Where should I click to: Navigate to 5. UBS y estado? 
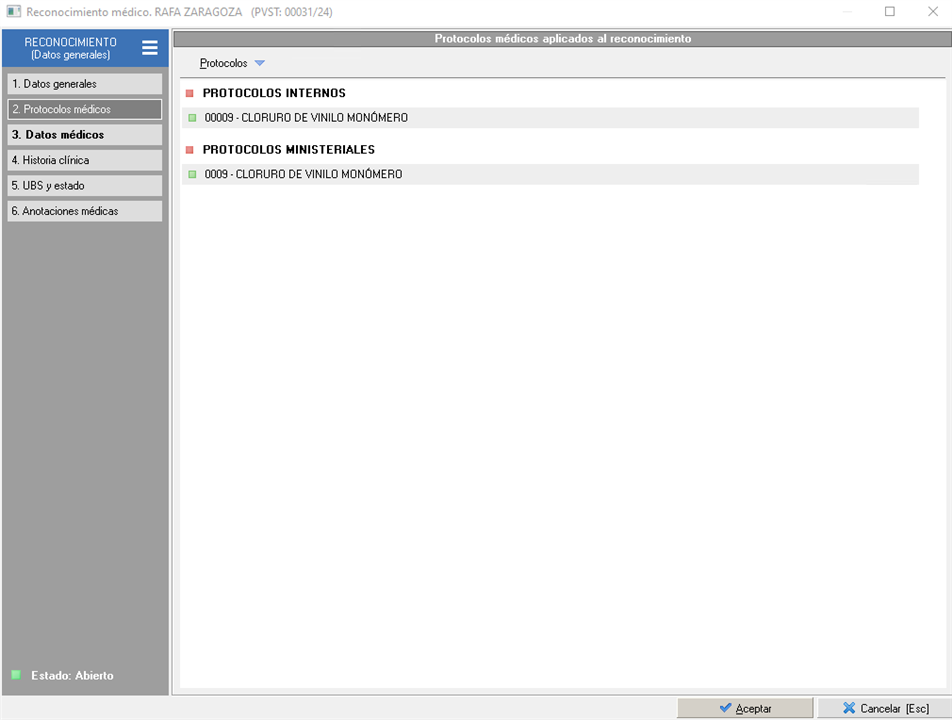click(84, 186)
